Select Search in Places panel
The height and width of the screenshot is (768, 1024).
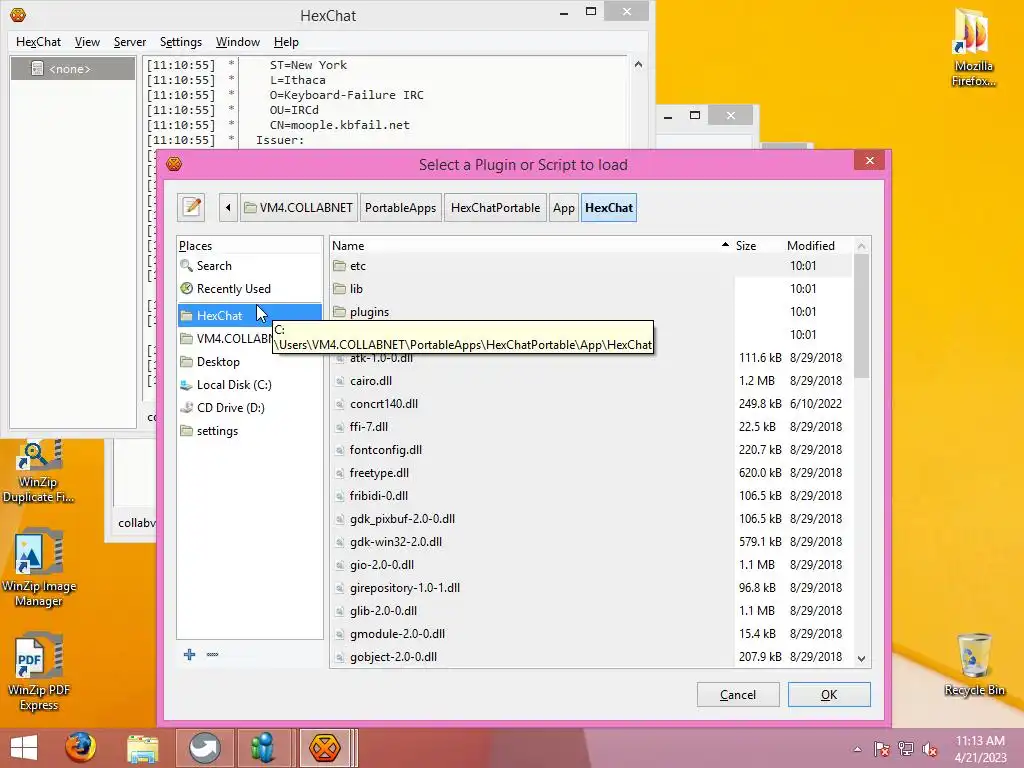(x=249, y=266)
